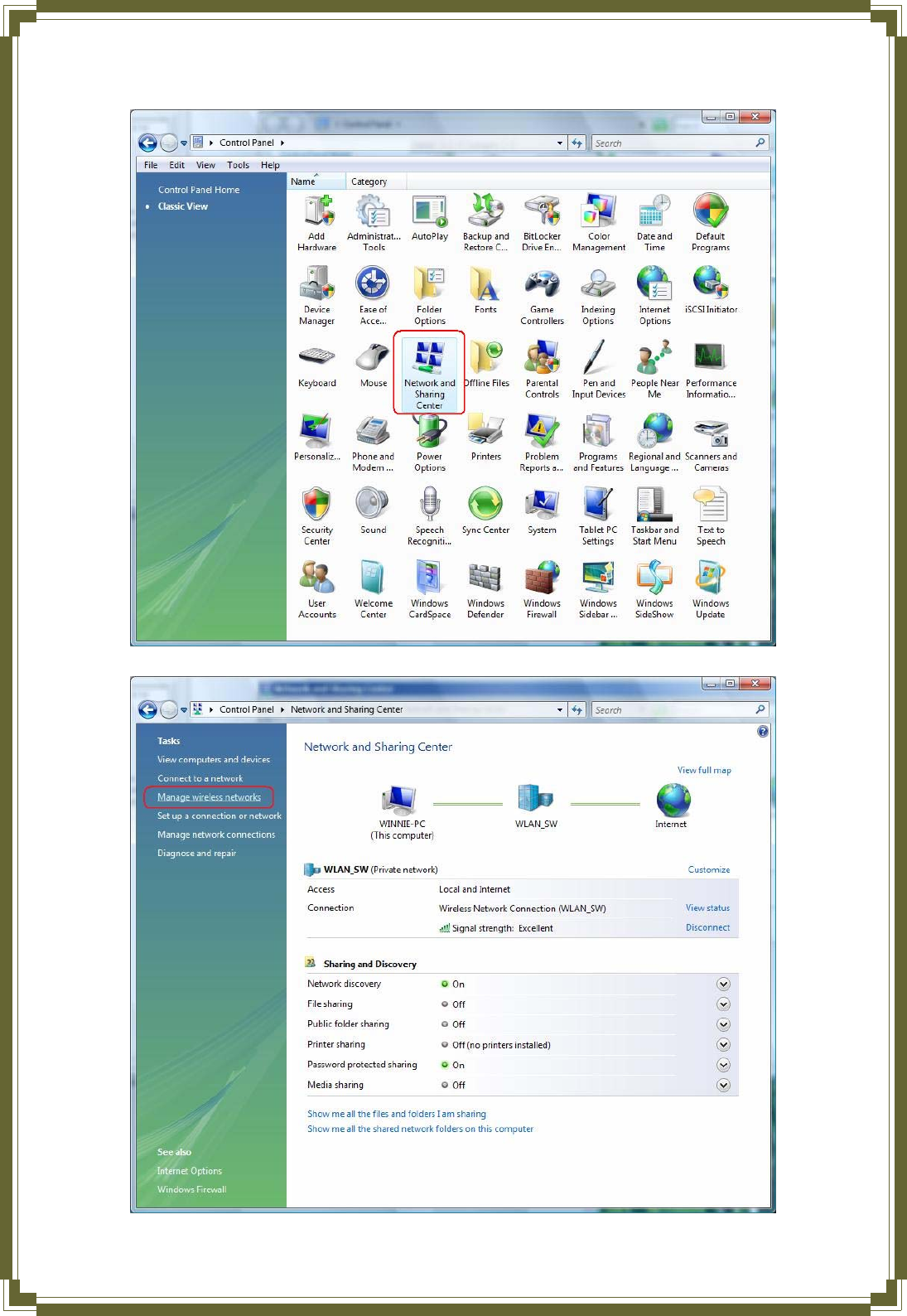Open Indexing Options icon
This screenshot has height=1316, width=907.
[x=598, y=296]
